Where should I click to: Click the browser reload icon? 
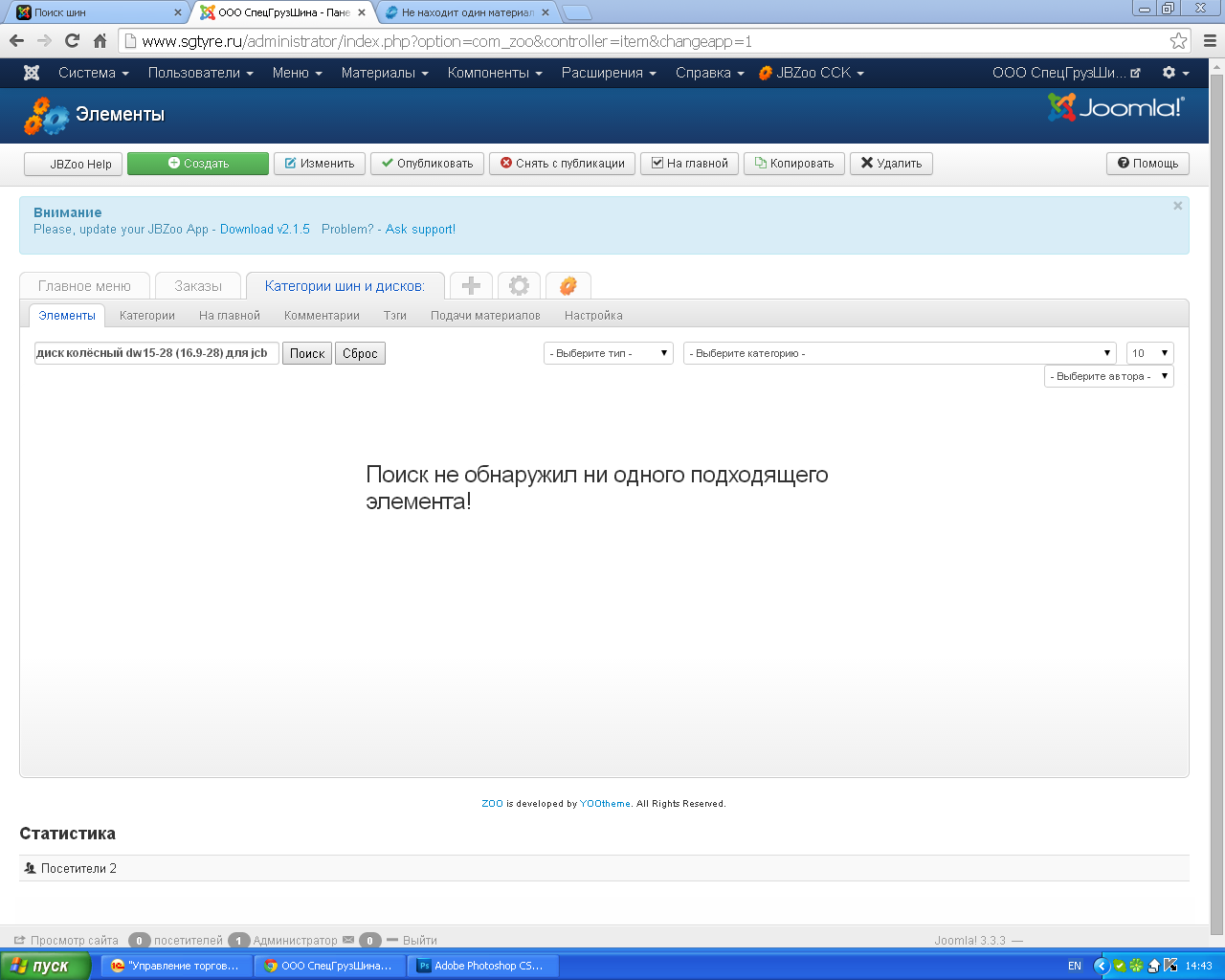click(x=72, y=41)
